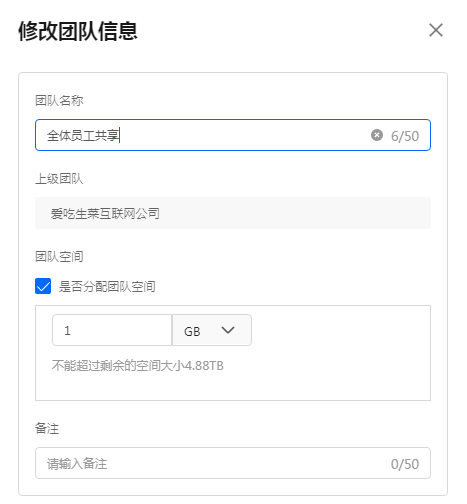Expand the unit selector chevron arrow
Screen dimensions: 467x504
click(228, 330)
